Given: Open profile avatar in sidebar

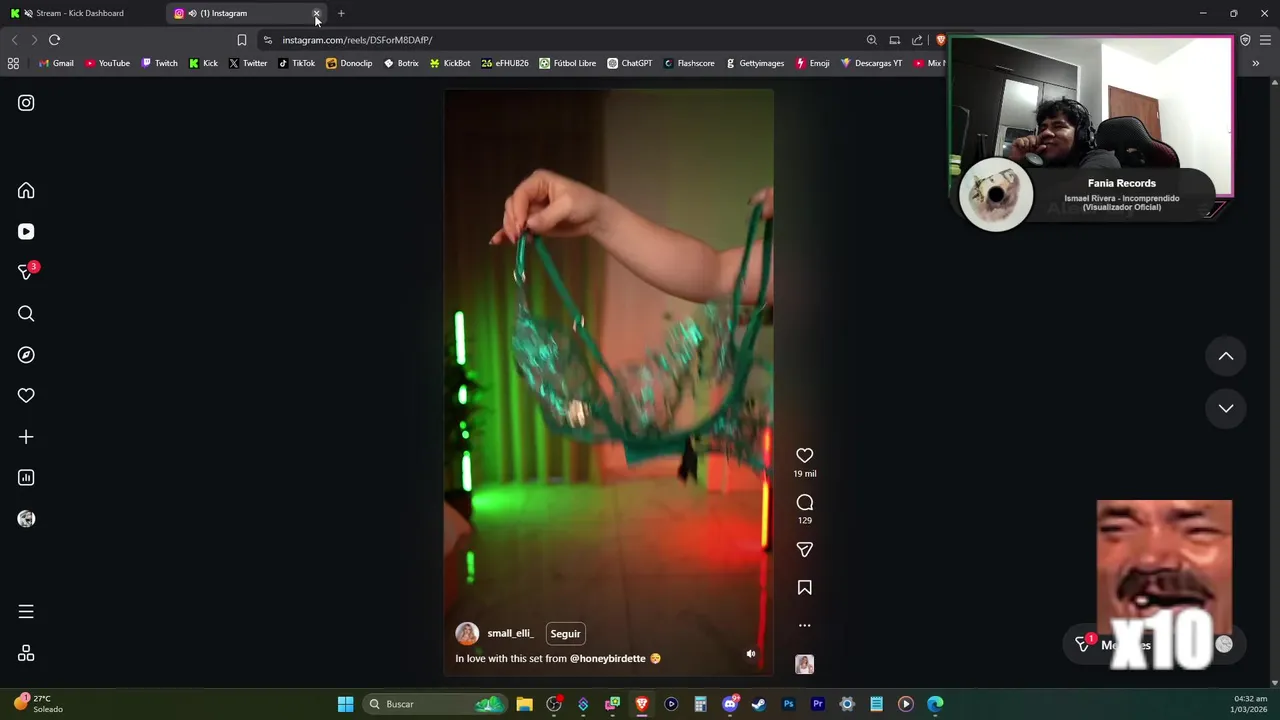Looking at the screenshot, I should tap(26, 519).
